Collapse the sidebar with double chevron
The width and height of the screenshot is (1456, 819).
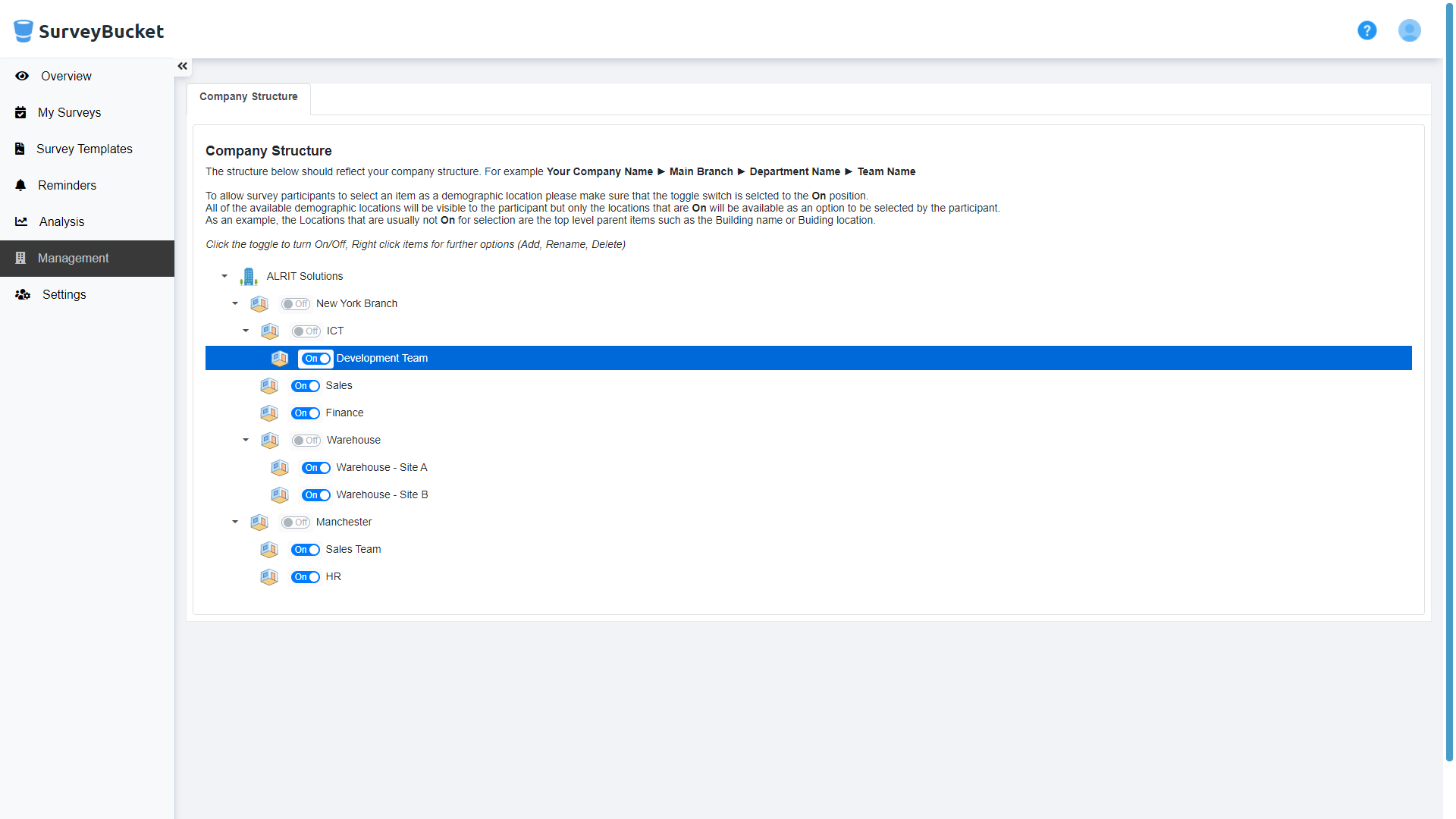coord(183,66)
